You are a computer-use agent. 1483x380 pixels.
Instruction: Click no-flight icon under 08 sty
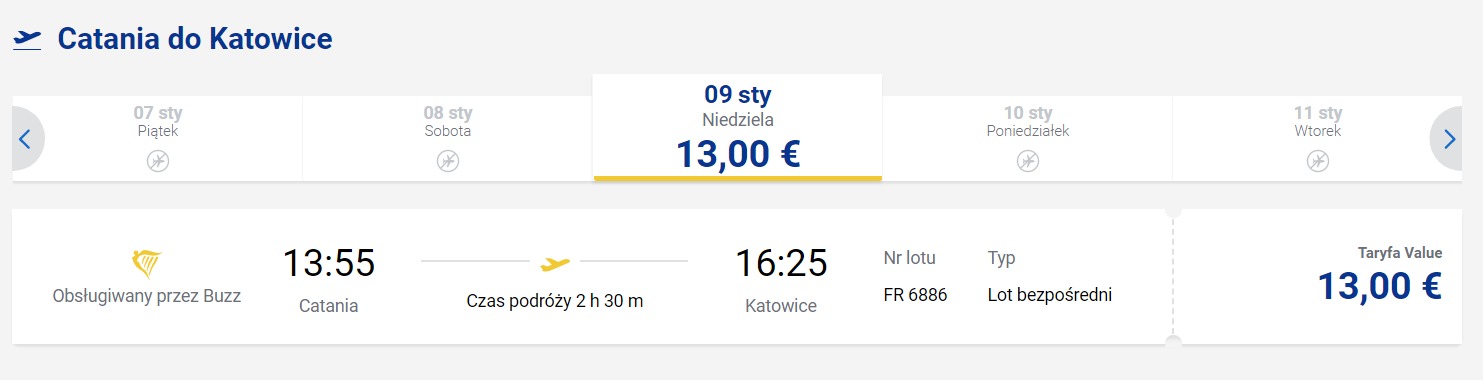pyautogui.click(x=448, y=161)
